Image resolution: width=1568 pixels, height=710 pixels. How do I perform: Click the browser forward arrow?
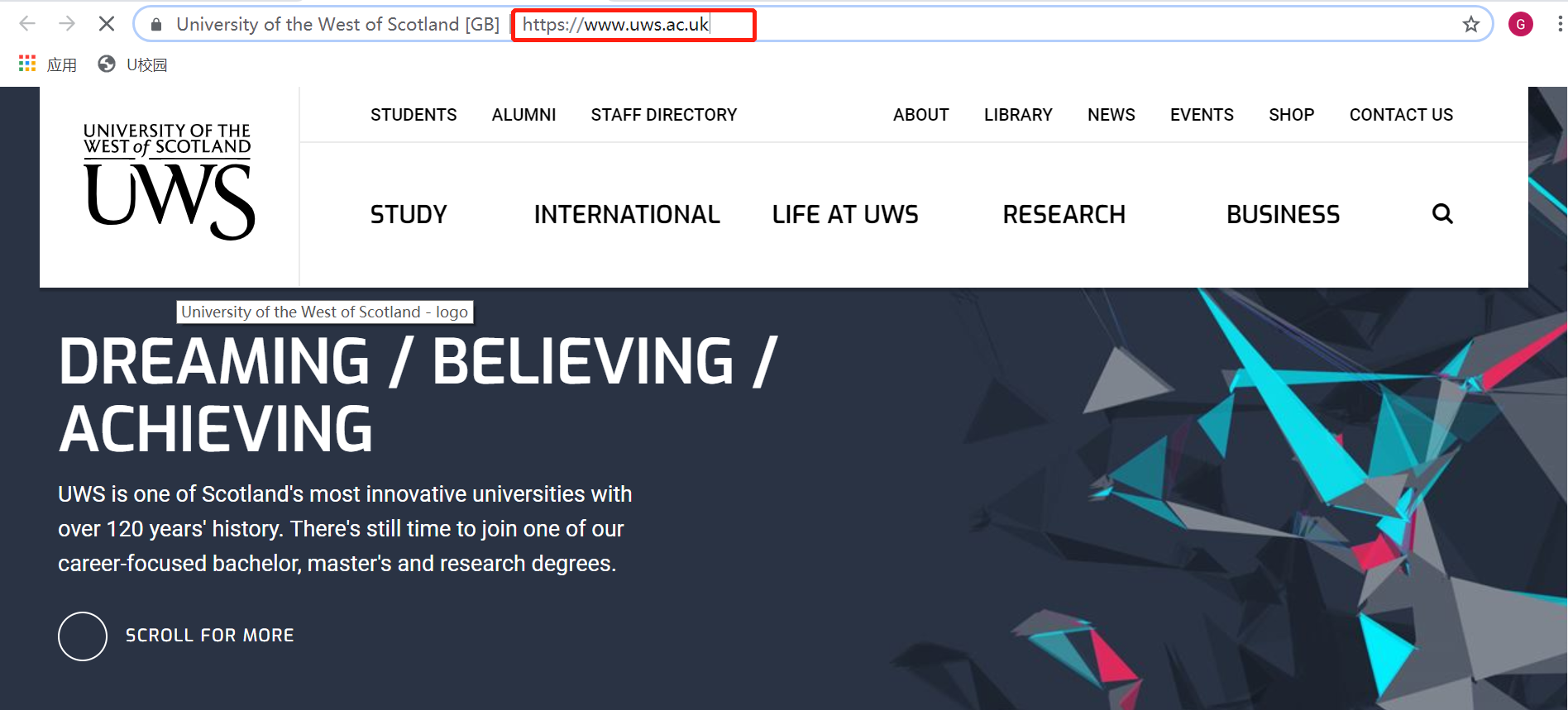(67, 24)
